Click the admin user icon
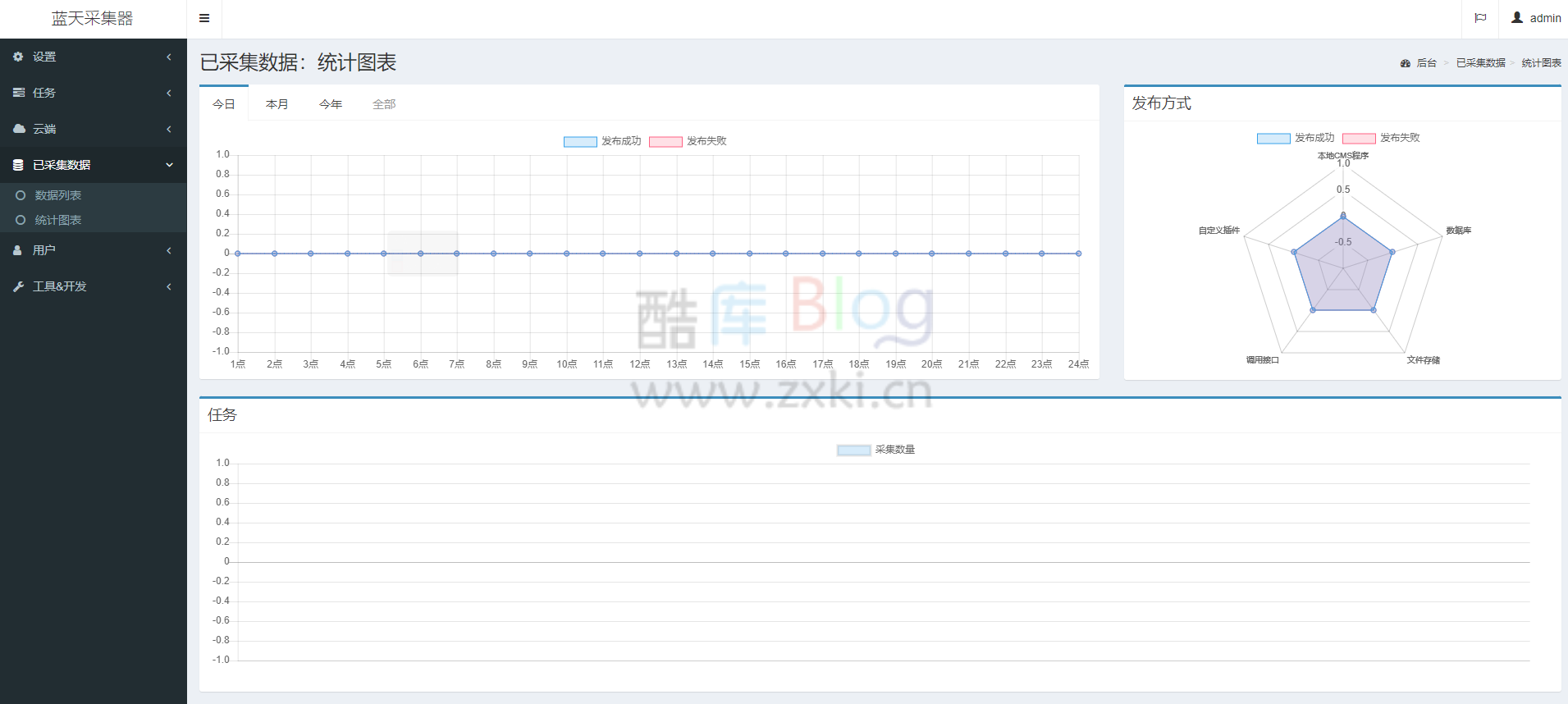 [1517, 17]
